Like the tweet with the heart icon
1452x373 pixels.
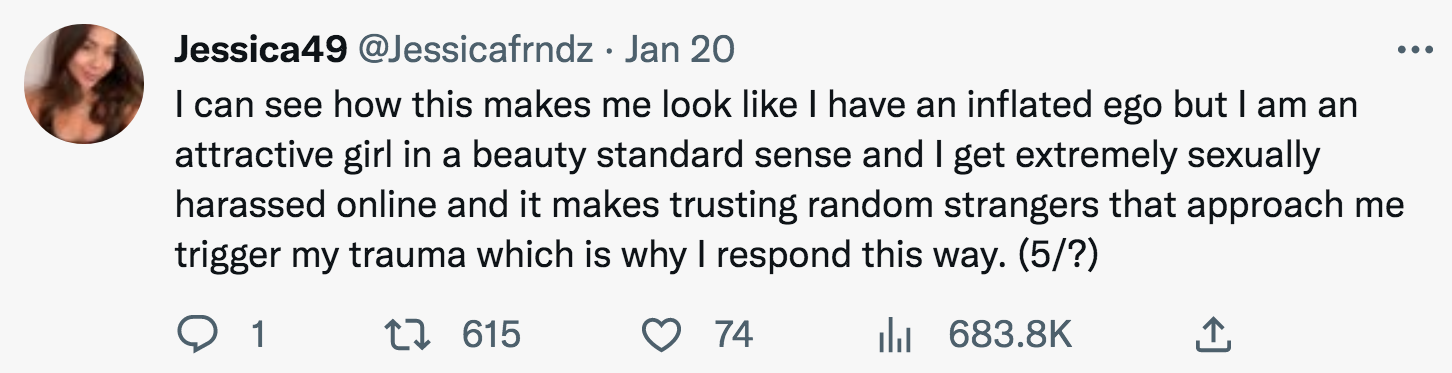click(x=660, y=334)
